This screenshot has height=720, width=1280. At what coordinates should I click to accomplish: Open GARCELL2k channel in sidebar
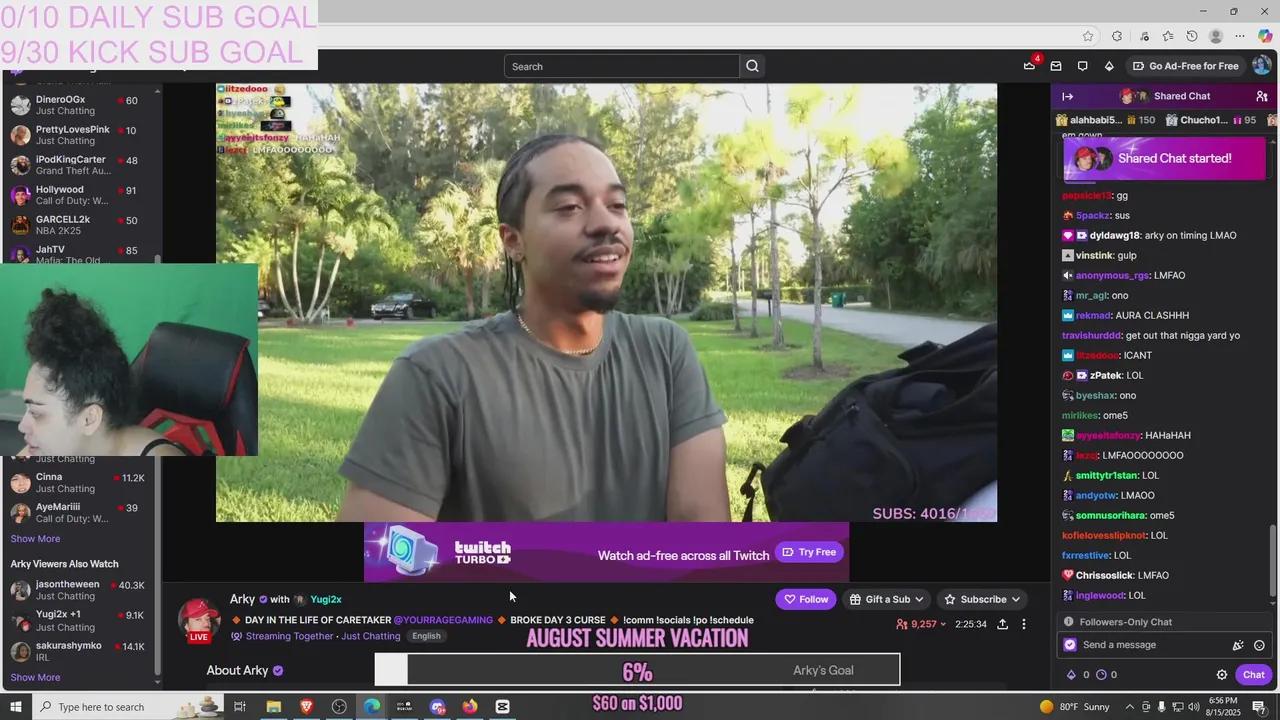click(80, 225)
